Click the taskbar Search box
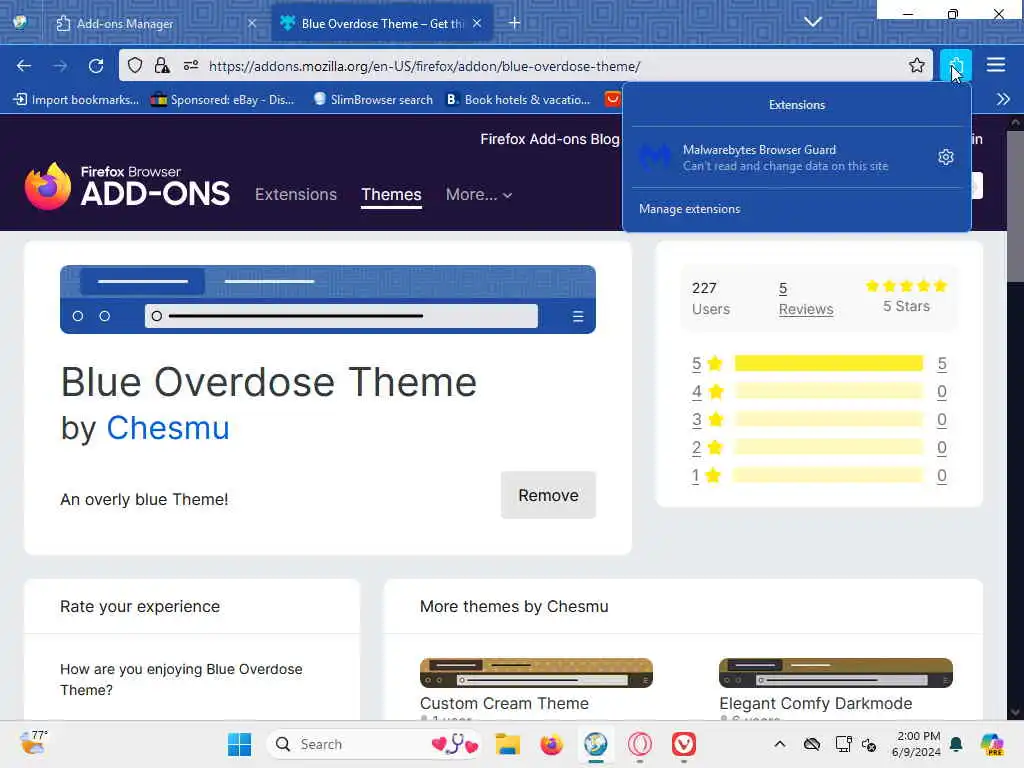 376,744
